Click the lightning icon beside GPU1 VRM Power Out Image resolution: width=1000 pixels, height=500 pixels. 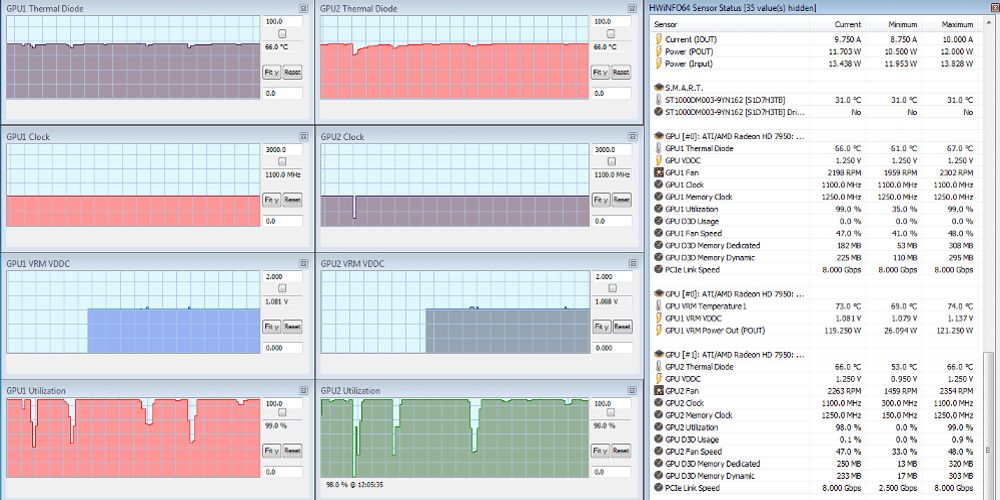[x=659, y=330]
